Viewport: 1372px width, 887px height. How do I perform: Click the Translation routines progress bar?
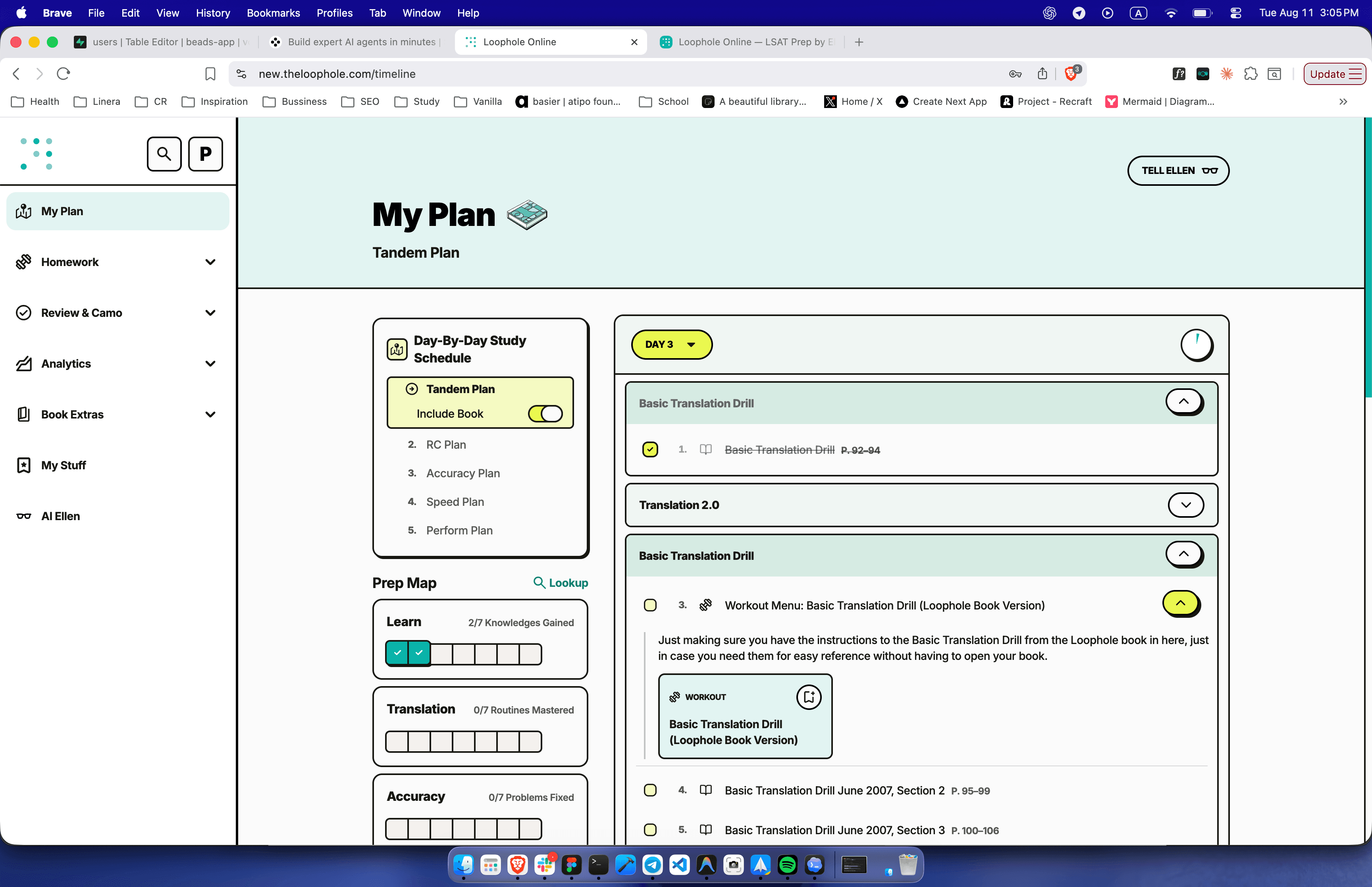[463, 741]
